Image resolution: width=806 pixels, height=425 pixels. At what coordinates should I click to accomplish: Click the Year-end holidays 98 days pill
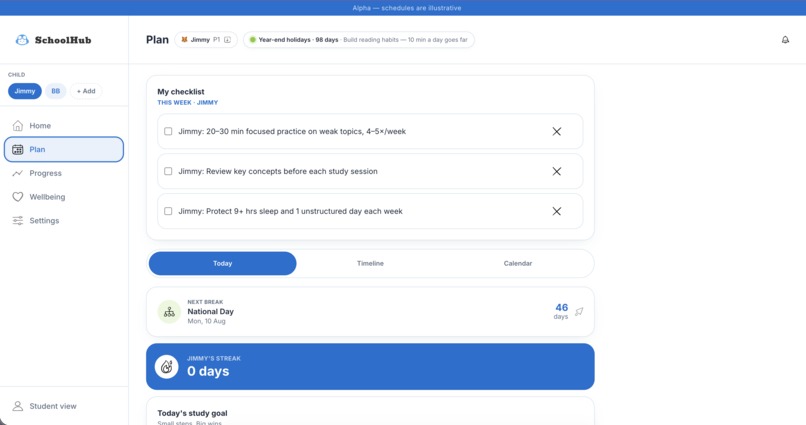tap(359, 40)
